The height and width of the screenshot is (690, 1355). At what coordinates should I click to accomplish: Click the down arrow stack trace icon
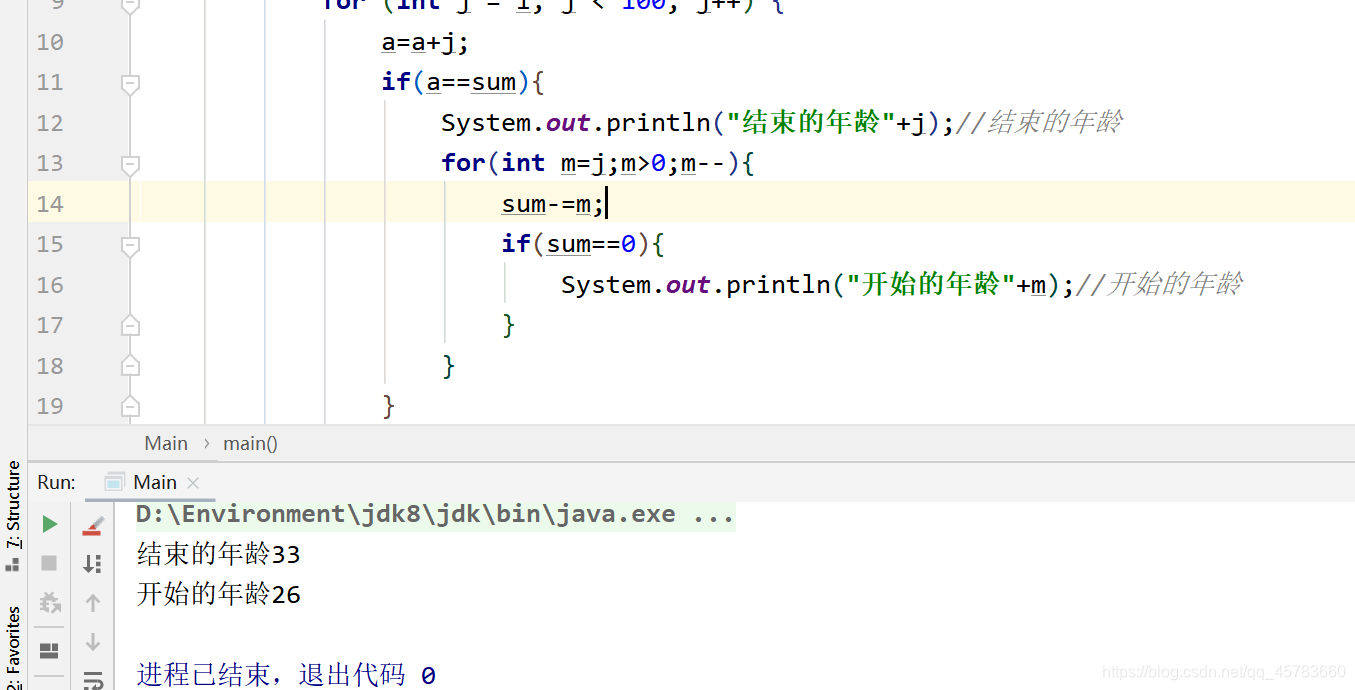(x=93, y=642)
